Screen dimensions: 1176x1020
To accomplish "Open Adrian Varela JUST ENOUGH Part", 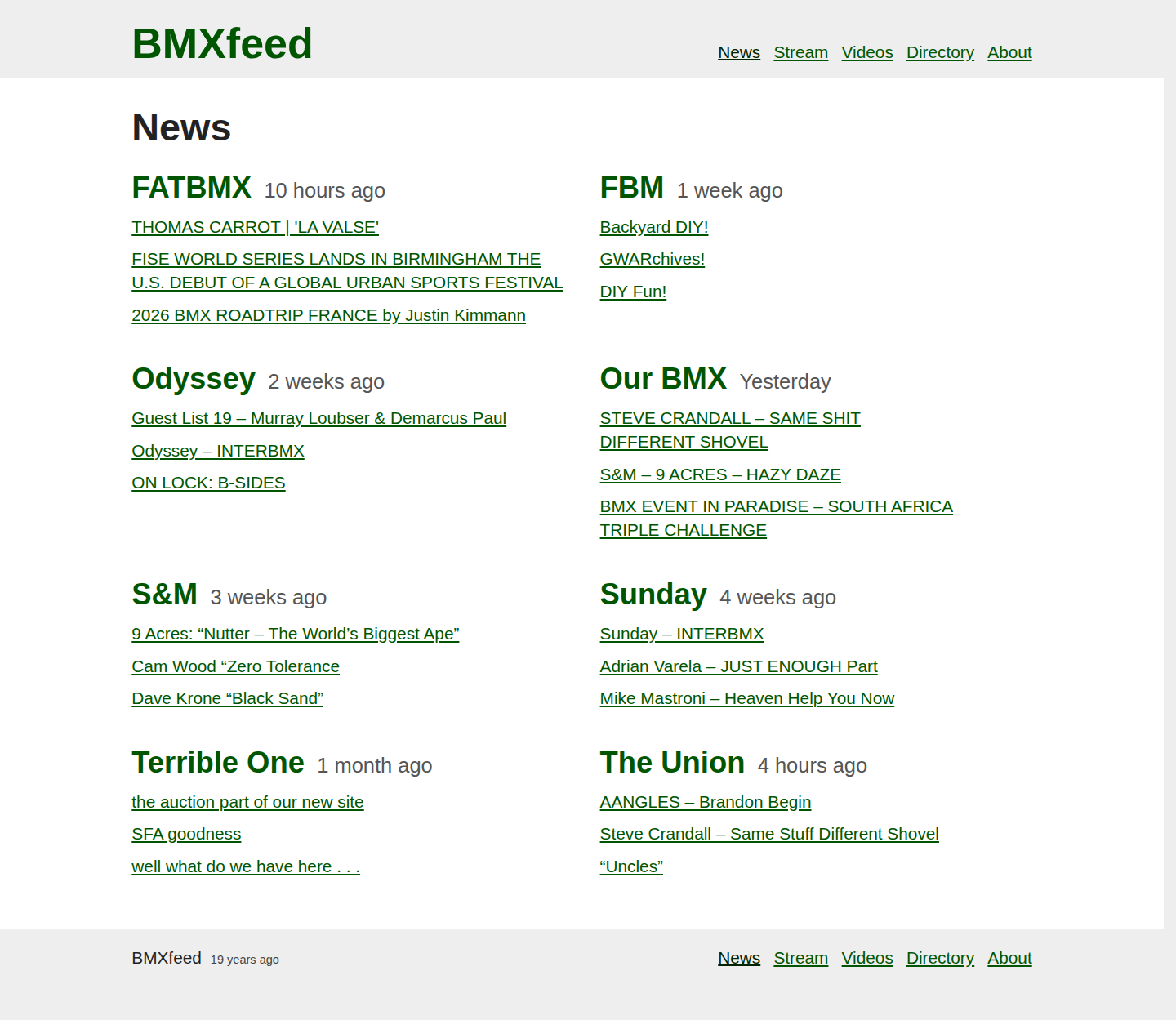I will [738, 666].
